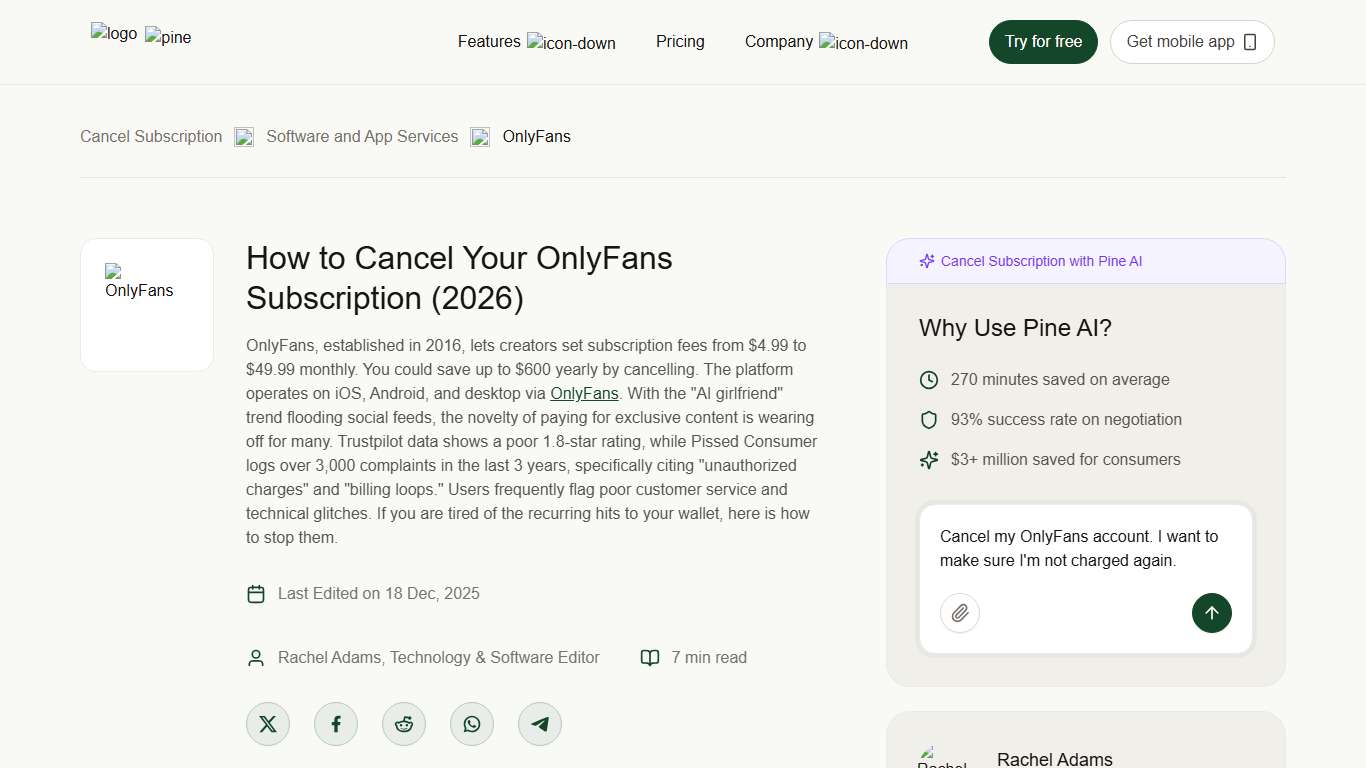This screenshot has width=1366, height=768.
Task: Share article on X
Action: point(267,723)
